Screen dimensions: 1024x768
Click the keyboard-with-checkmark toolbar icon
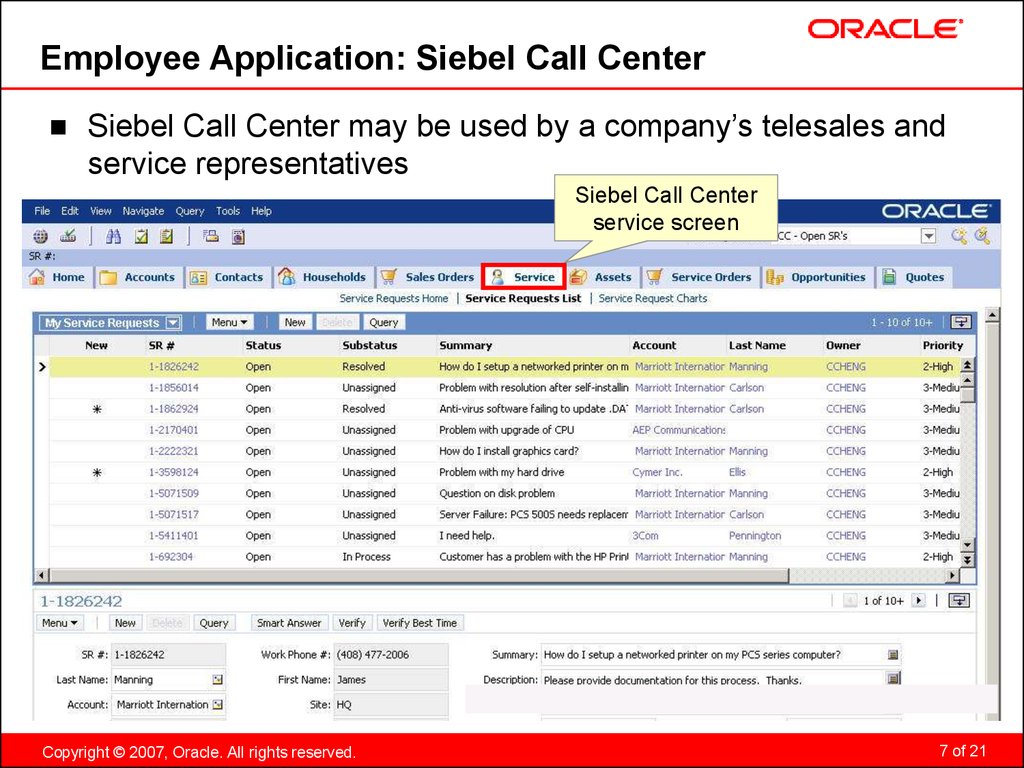pos(68,236)
